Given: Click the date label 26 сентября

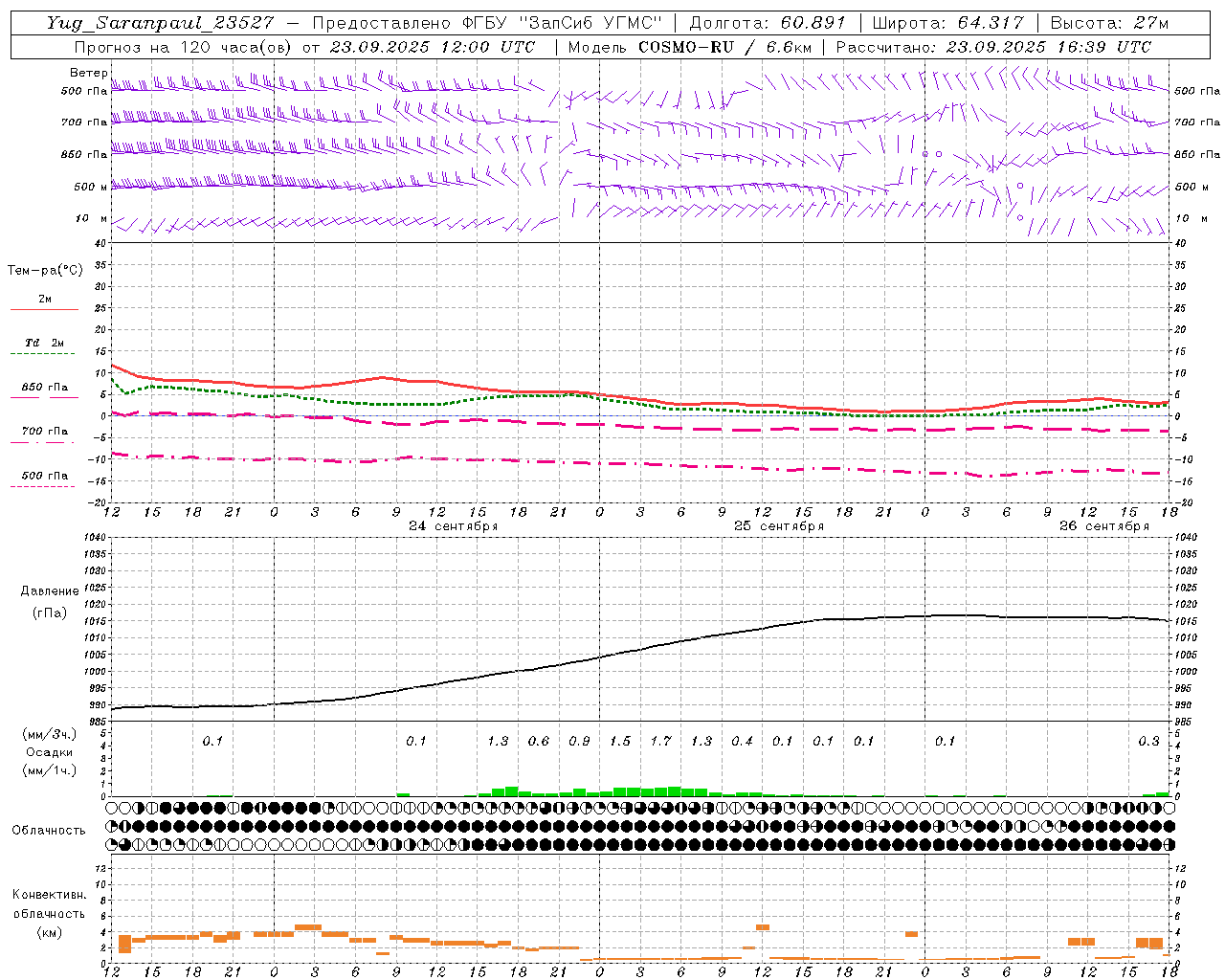Looking at the screenshot, I should [1104, 526].
